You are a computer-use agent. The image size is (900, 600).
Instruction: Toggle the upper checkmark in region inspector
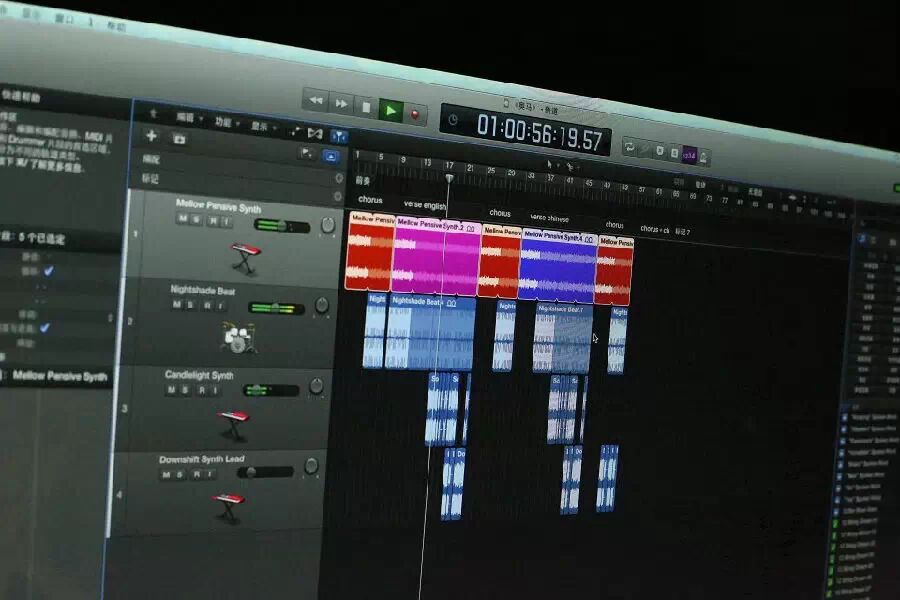(49, 270)
